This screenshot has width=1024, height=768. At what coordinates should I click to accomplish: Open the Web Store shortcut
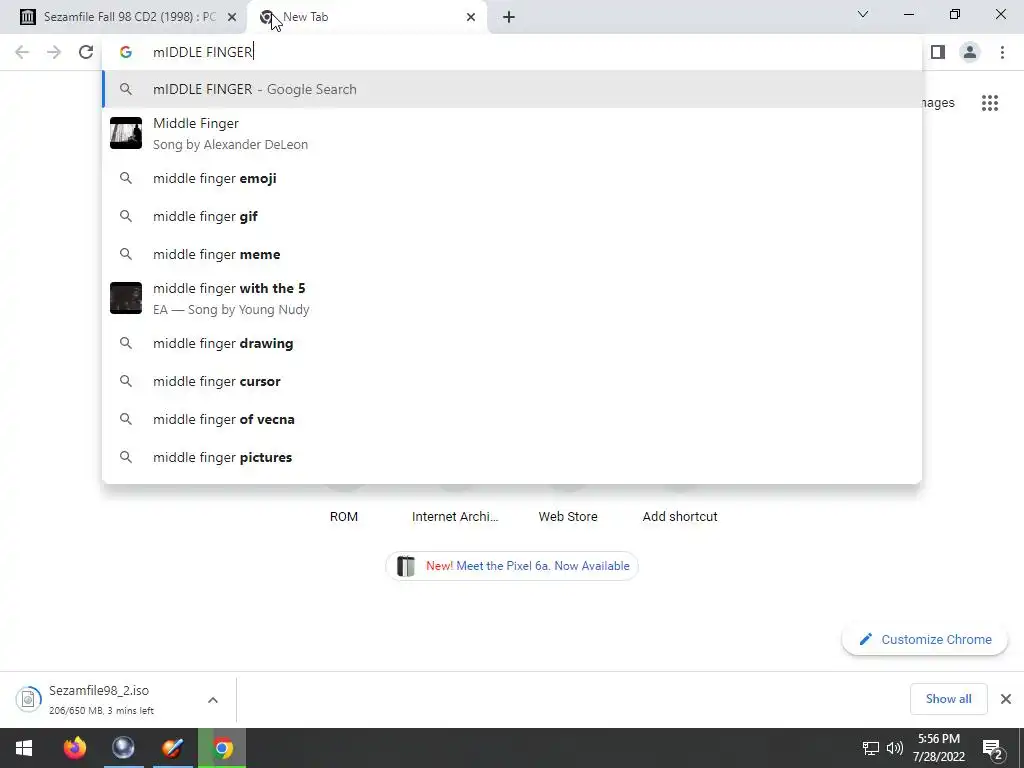[x=568, y=516]
